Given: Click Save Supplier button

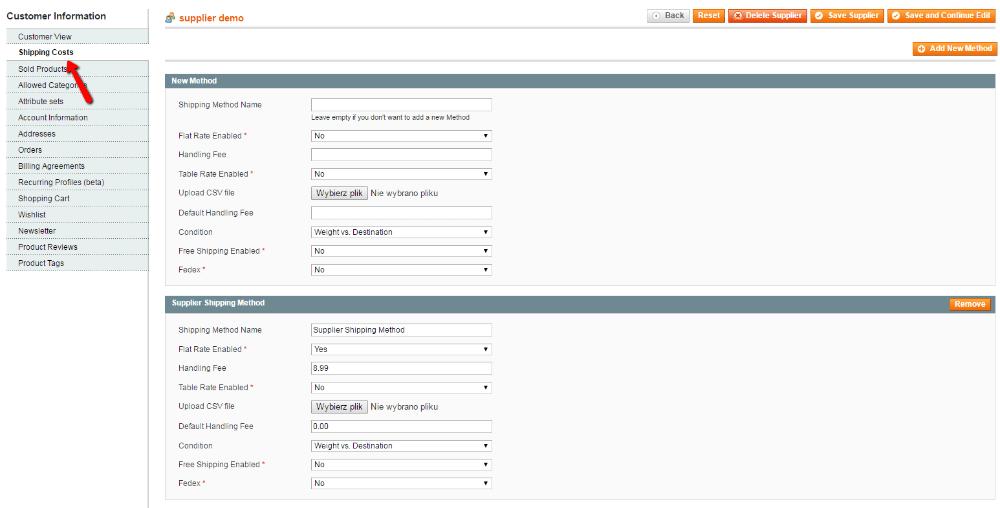Looking at the screenshot, I should tap(846, 16).
